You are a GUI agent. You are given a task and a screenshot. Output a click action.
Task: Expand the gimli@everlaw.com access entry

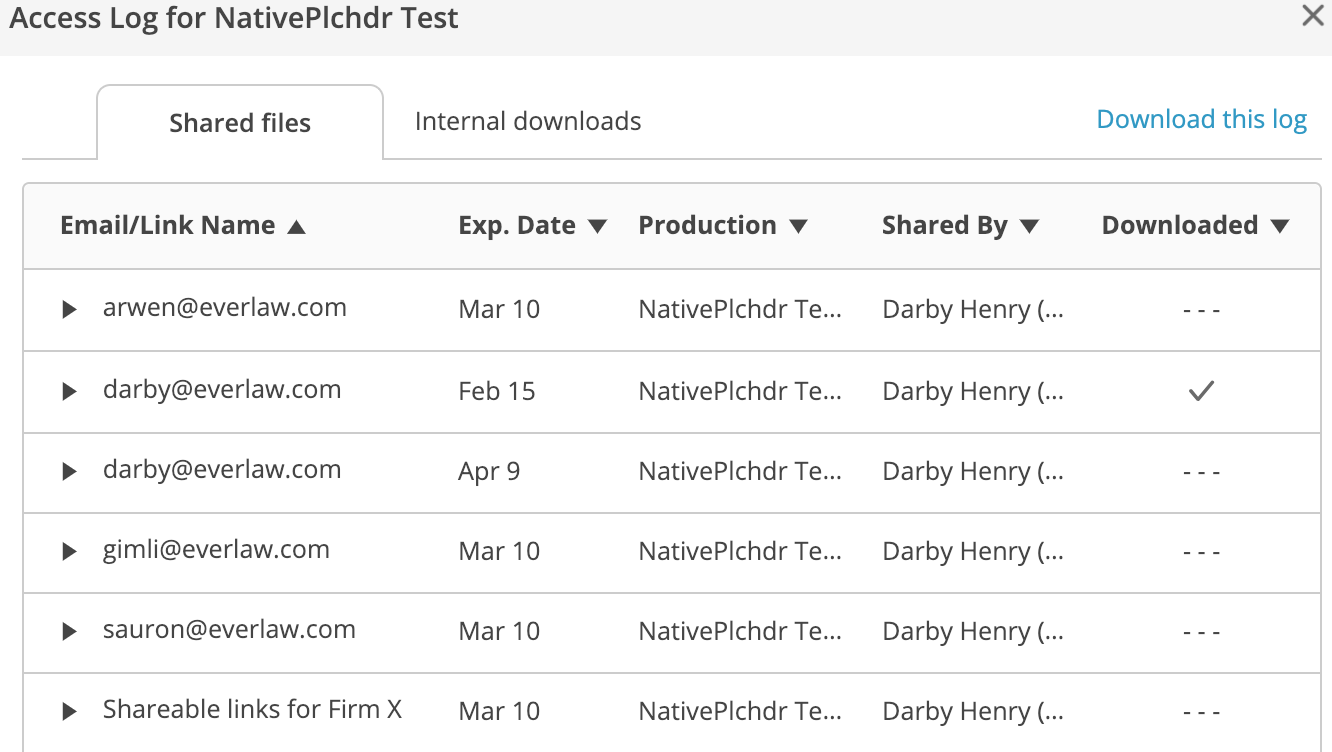pos(69,551)
